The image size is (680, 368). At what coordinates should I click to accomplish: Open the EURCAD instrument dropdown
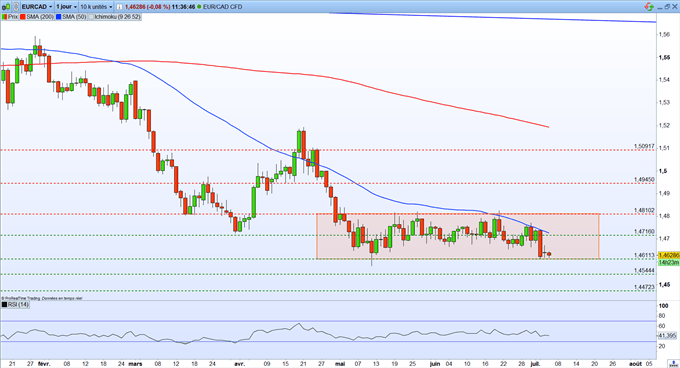[37, 7]
